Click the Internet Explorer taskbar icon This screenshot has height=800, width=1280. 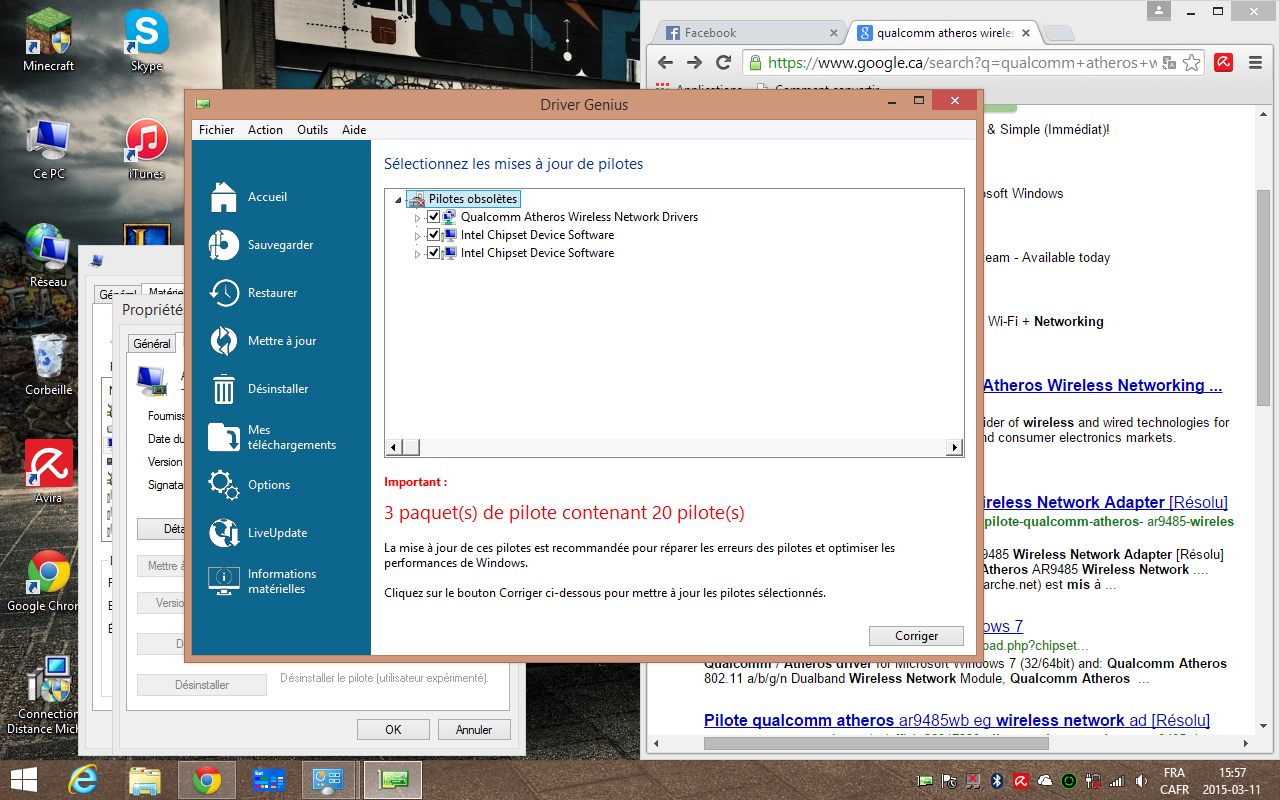pos(84,780)
